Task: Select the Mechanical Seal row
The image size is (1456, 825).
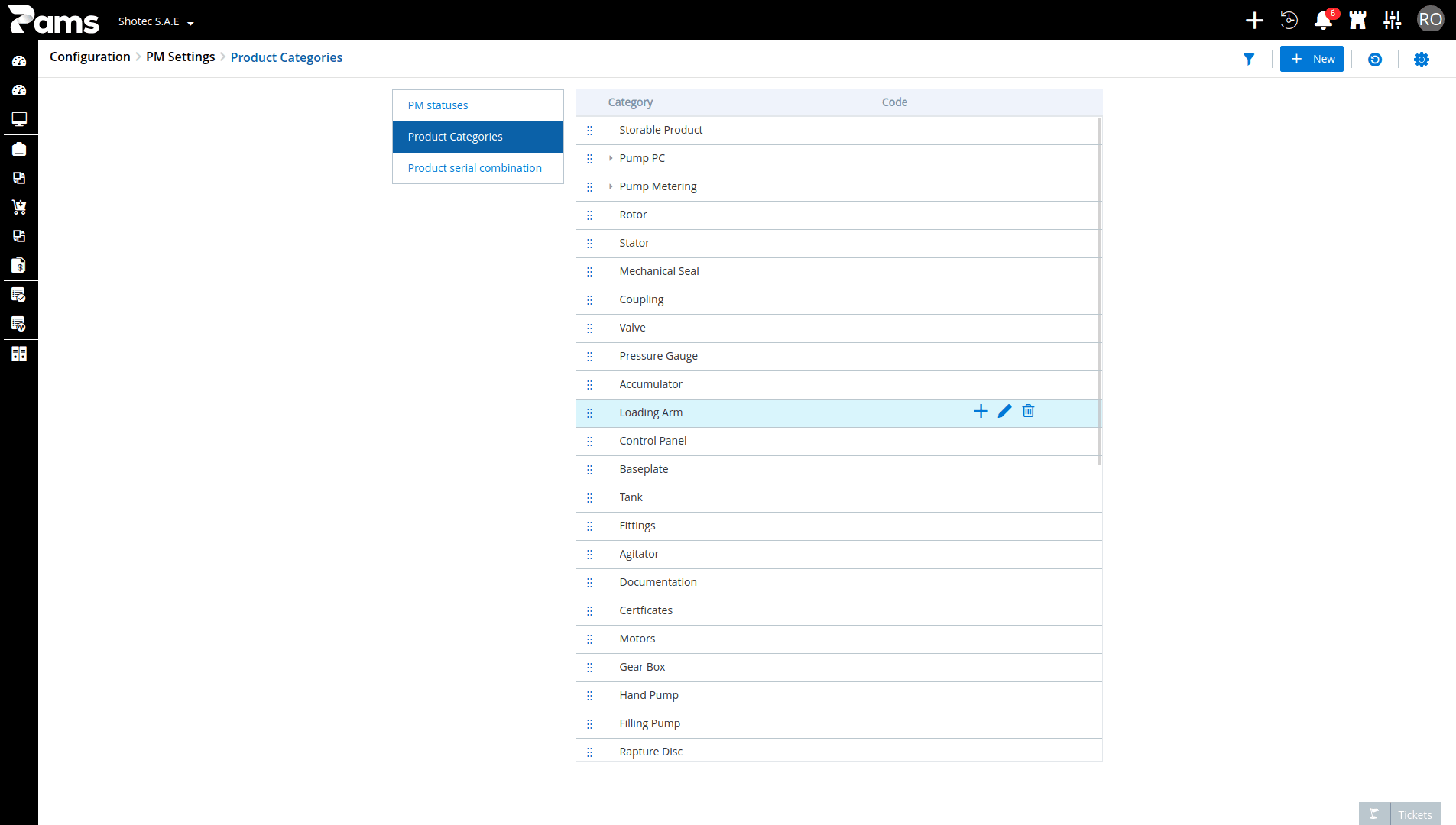Action: point(838,272)
